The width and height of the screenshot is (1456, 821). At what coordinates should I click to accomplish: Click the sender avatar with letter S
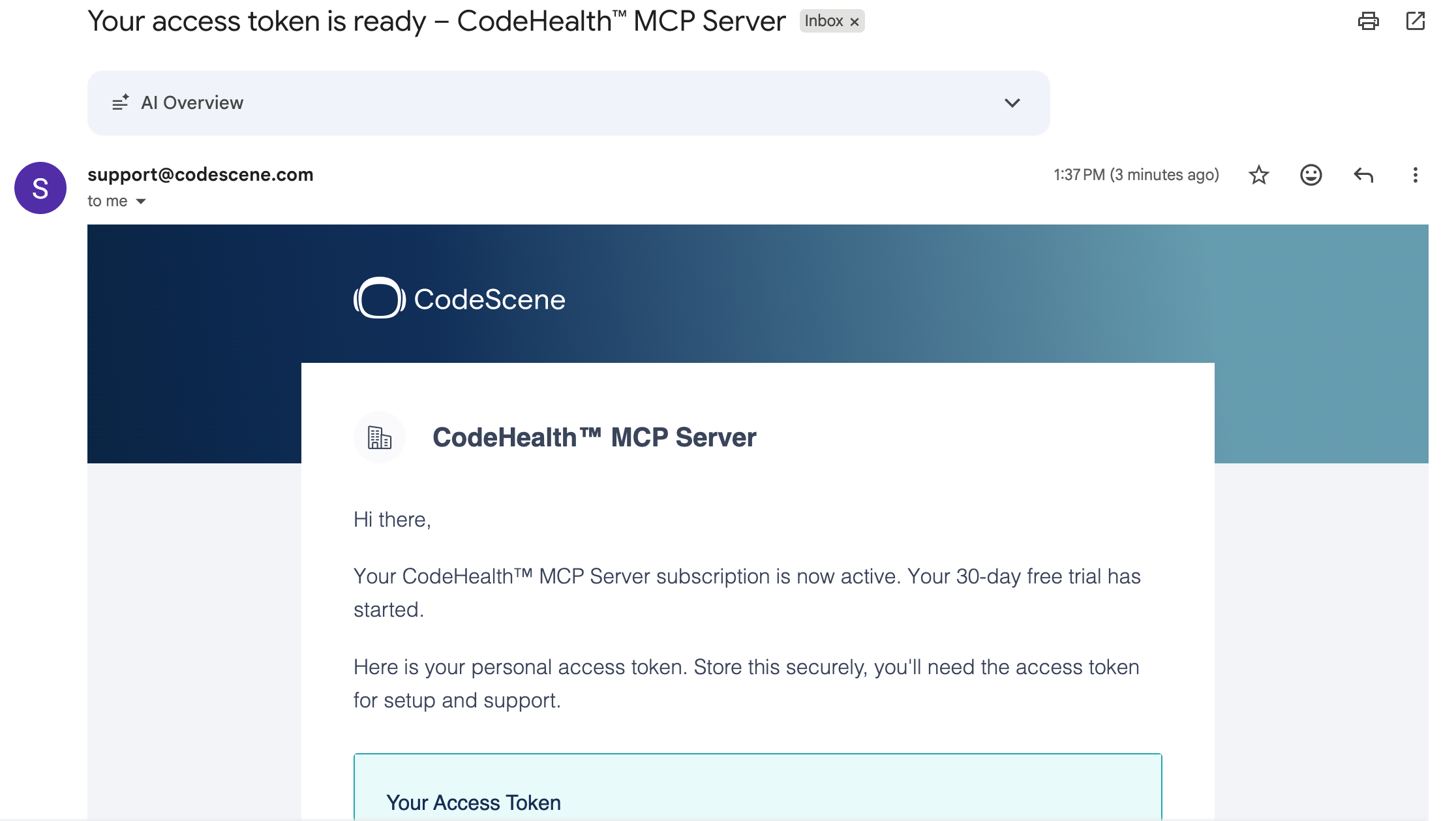point(40,188)
